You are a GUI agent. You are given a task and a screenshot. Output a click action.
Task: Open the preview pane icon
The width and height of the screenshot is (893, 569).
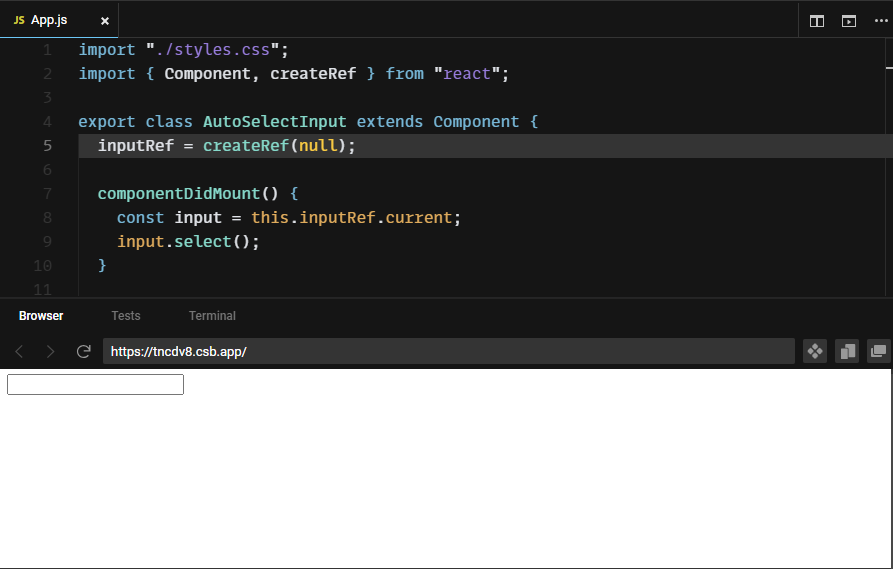pyautogui.click(x=849, y=21)
